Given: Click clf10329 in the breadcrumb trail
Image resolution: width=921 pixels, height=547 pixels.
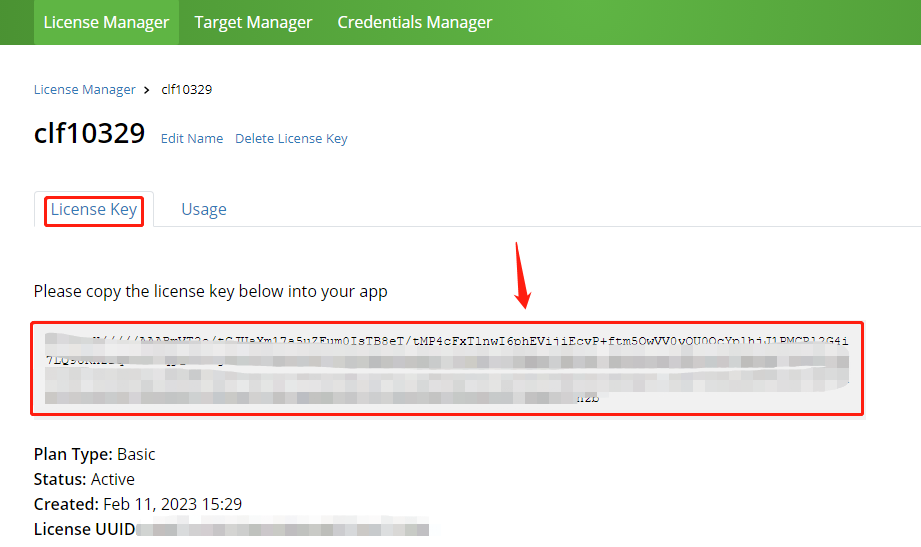Looking at the screenshot, I should 186,89.
